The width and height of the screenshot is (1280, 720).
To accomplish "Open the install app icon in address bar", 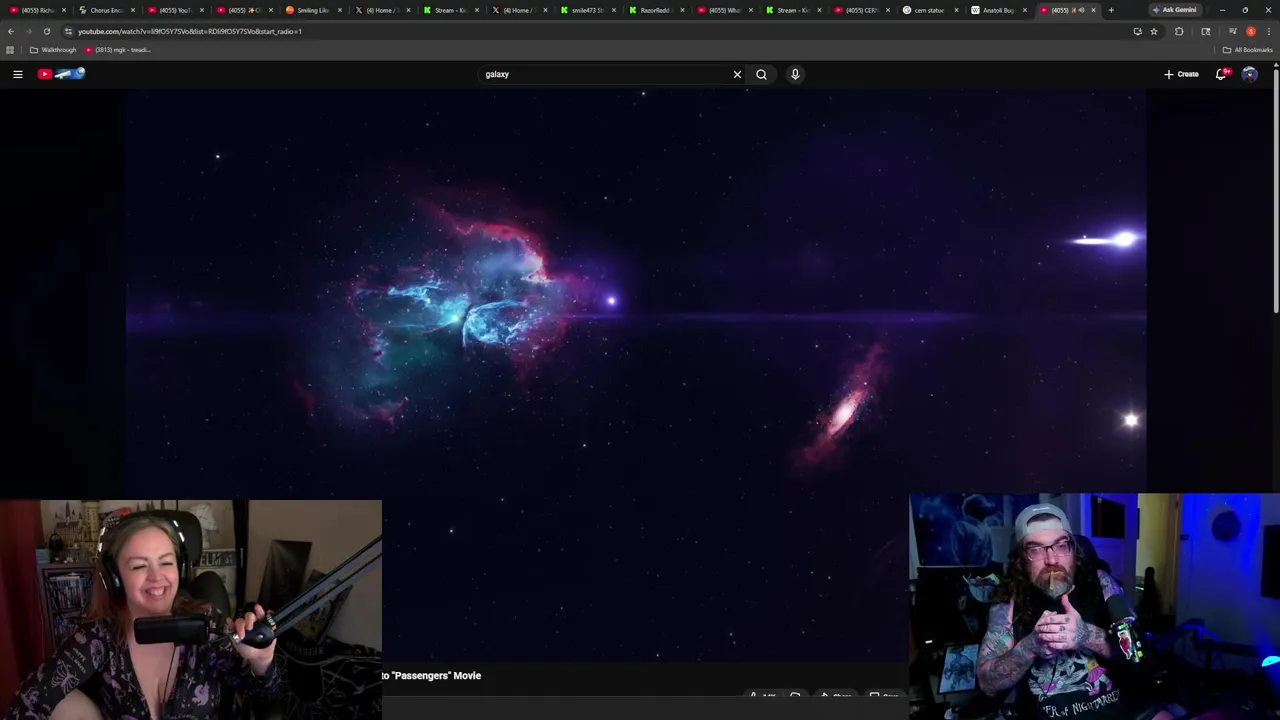I will click(x=1137, y=31).
